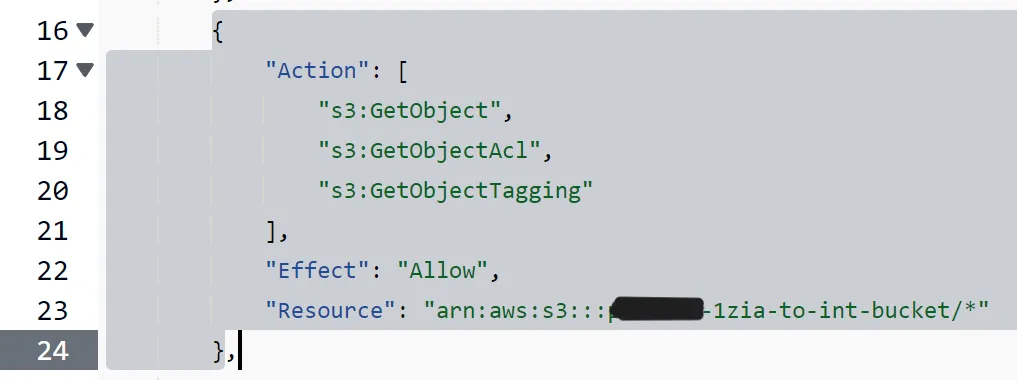Place cursor in "s3:GetObjectTagging" string
Image resolution: width=1017 pixels, height=380 pixels.
click(455, 191)
